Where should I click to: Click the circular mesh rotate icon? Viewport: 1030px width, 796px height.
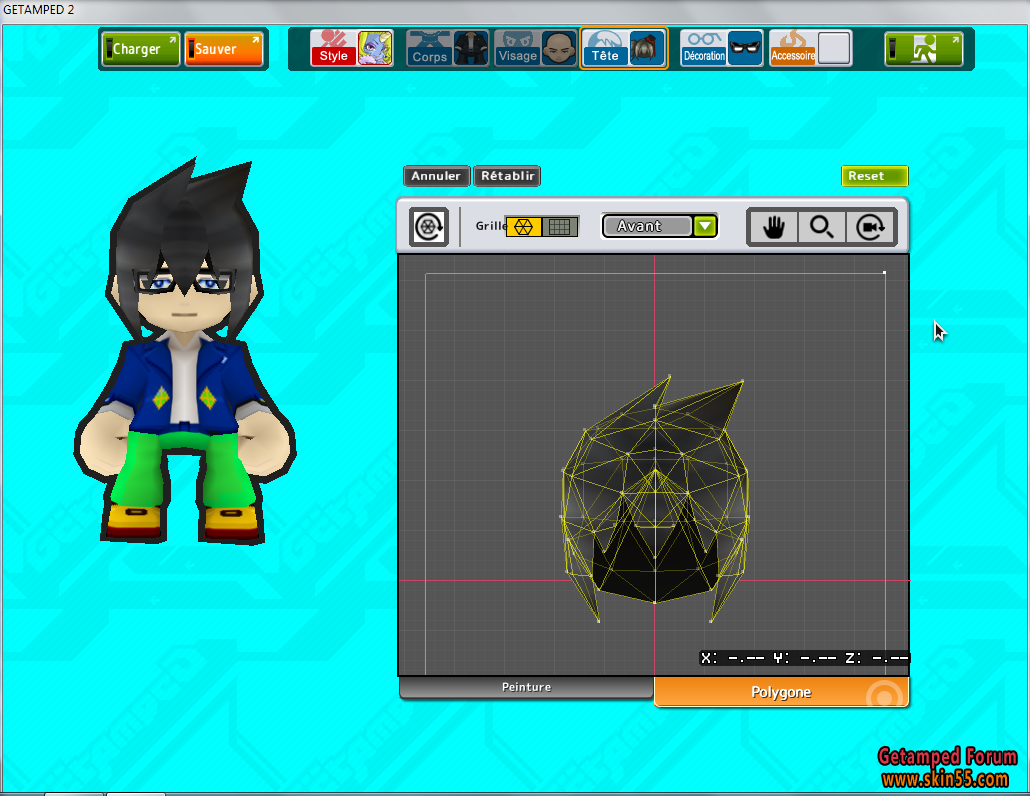tap(429, 227)
